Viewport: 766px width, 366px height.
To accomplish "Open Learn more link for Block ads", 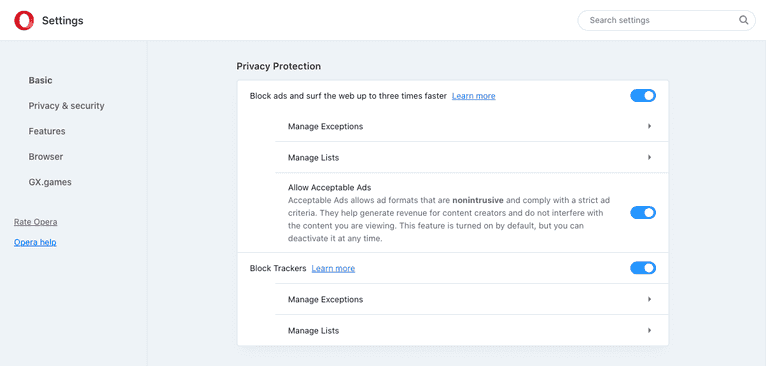I will point(473,96).
